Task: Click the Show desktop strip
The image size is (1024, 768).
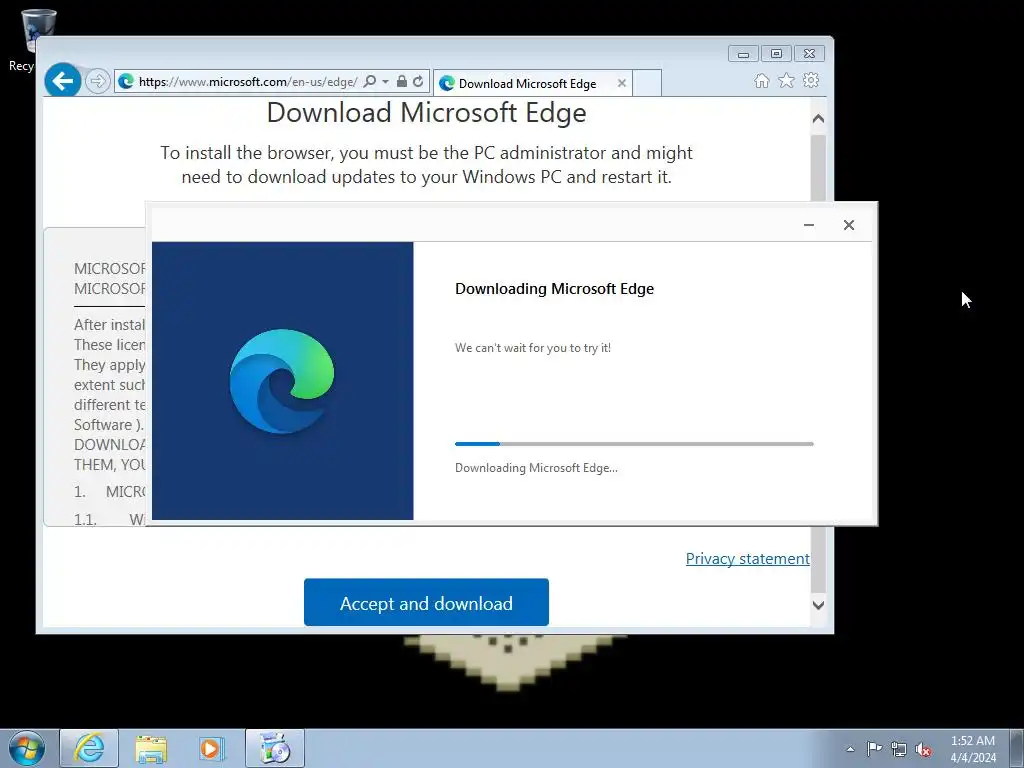Action: (1017, 748)
